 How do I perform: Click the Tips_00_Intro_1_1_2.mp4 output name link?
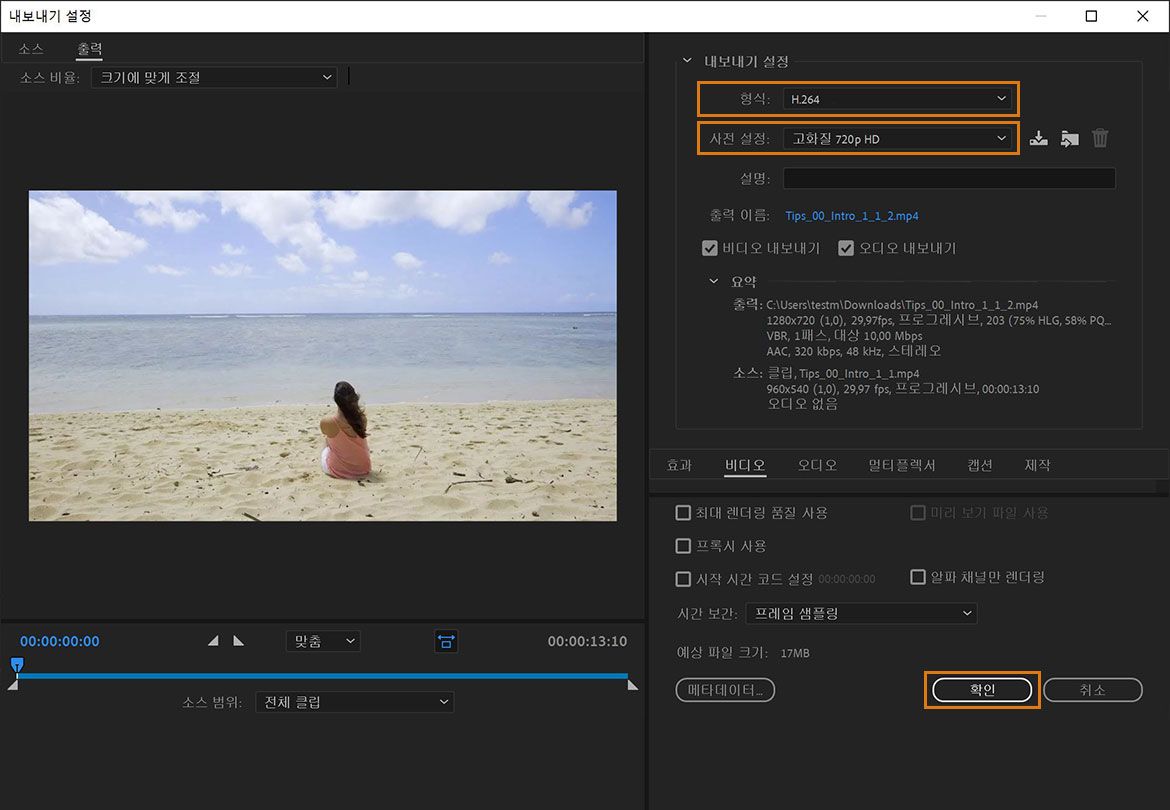tap(851, 215)
